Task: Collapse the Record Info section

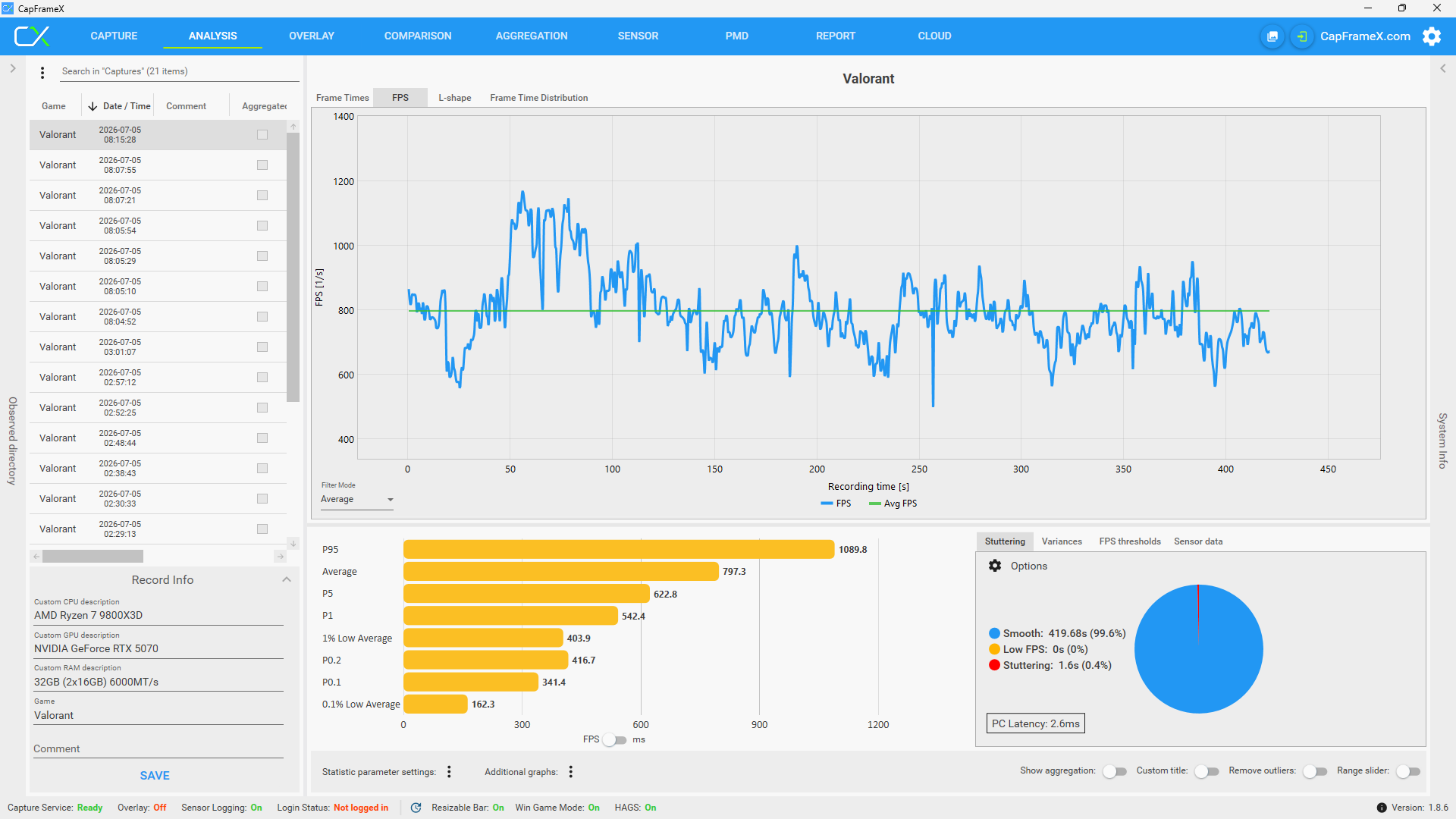Action: (x=287, y=579)
